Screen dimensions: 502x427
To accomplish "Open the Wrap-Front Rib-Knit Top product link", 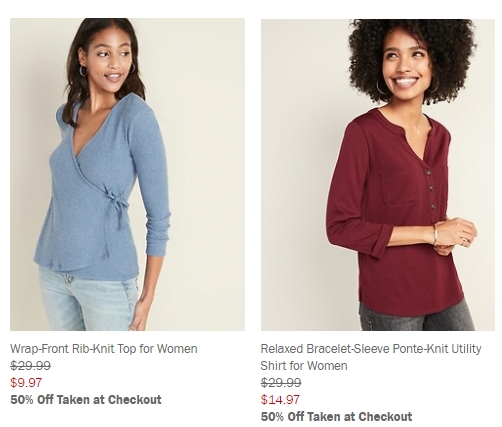I will [x=104, y=349].
